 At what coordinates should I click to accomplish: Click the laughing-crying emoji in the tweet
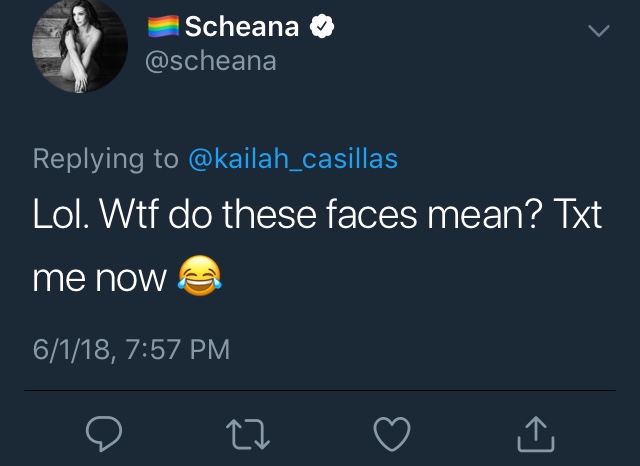[x=200, y=275]
